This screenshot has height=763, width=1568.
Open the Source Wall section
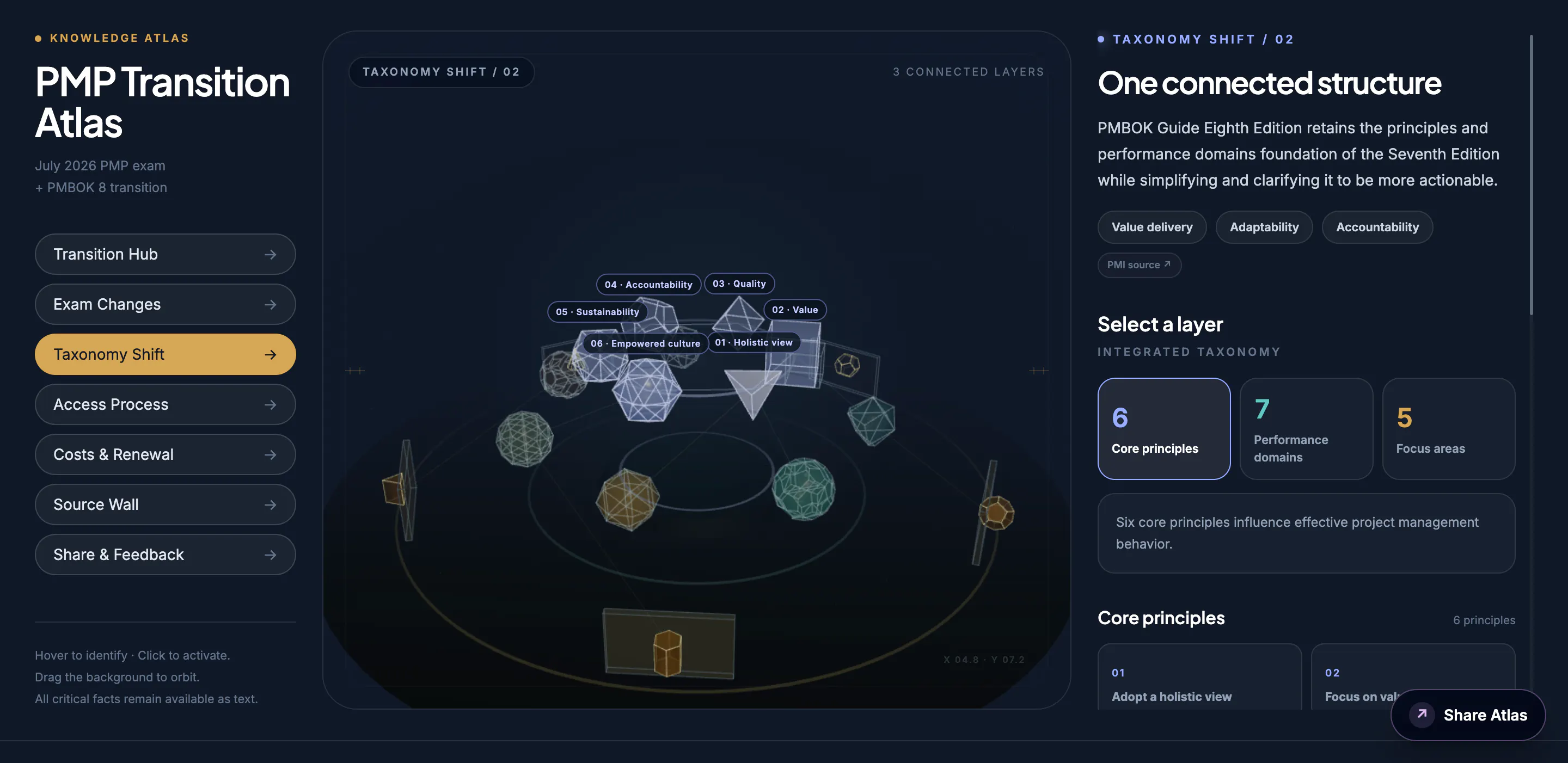[165, 504]
